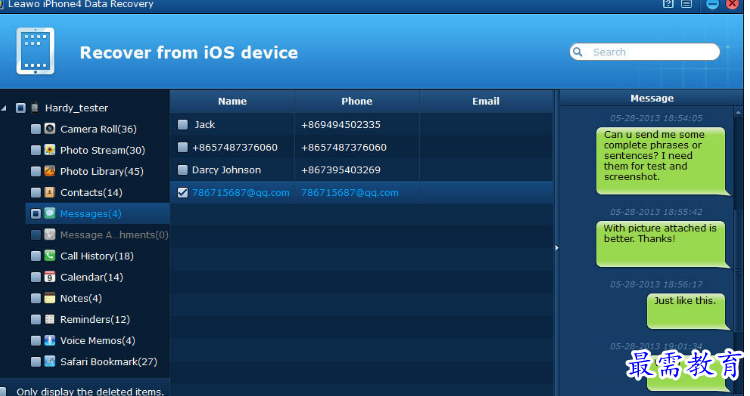Viewport: 750px width, 396px height.
Task: Sort by the Email column header
Action: (486, 101)
